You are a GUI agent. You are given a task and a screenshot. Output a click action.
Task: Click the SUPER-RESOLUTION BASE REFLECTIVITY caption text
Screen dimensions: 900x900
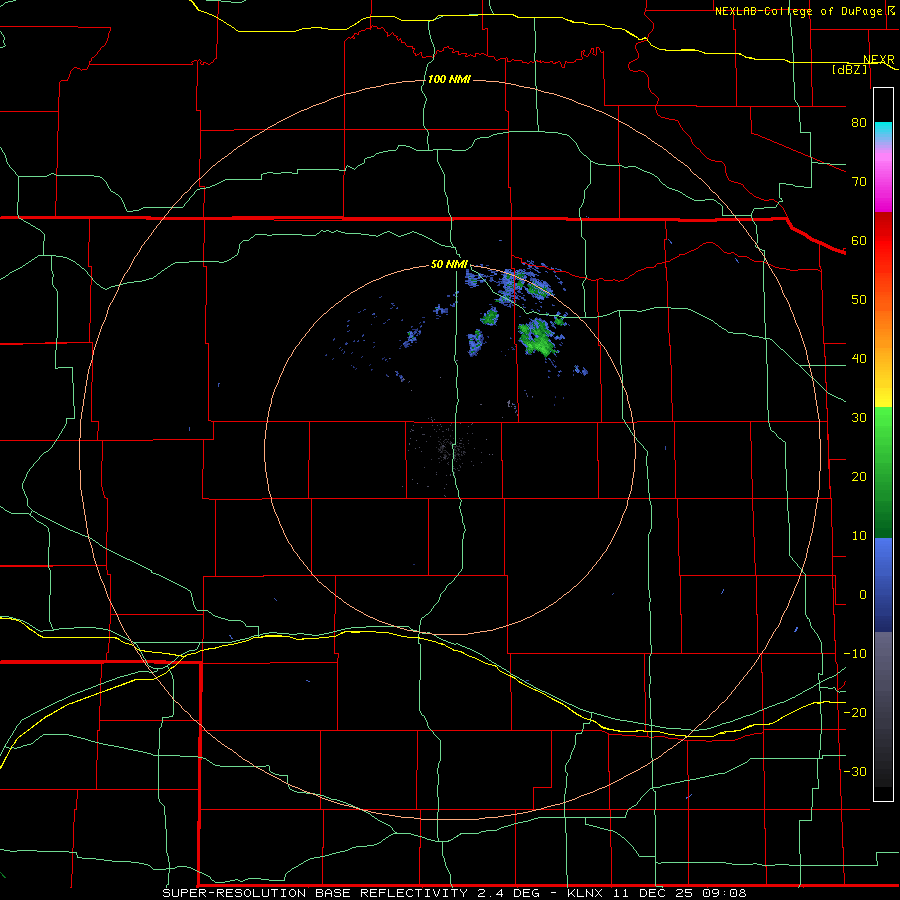coord(315,893)
